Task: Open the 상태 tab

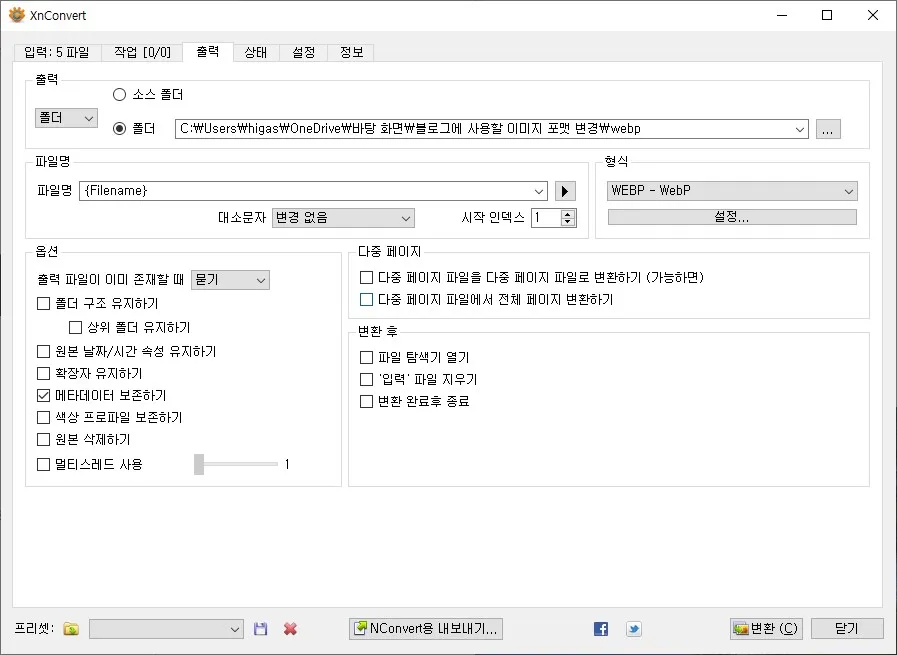Action: [256, 53]
